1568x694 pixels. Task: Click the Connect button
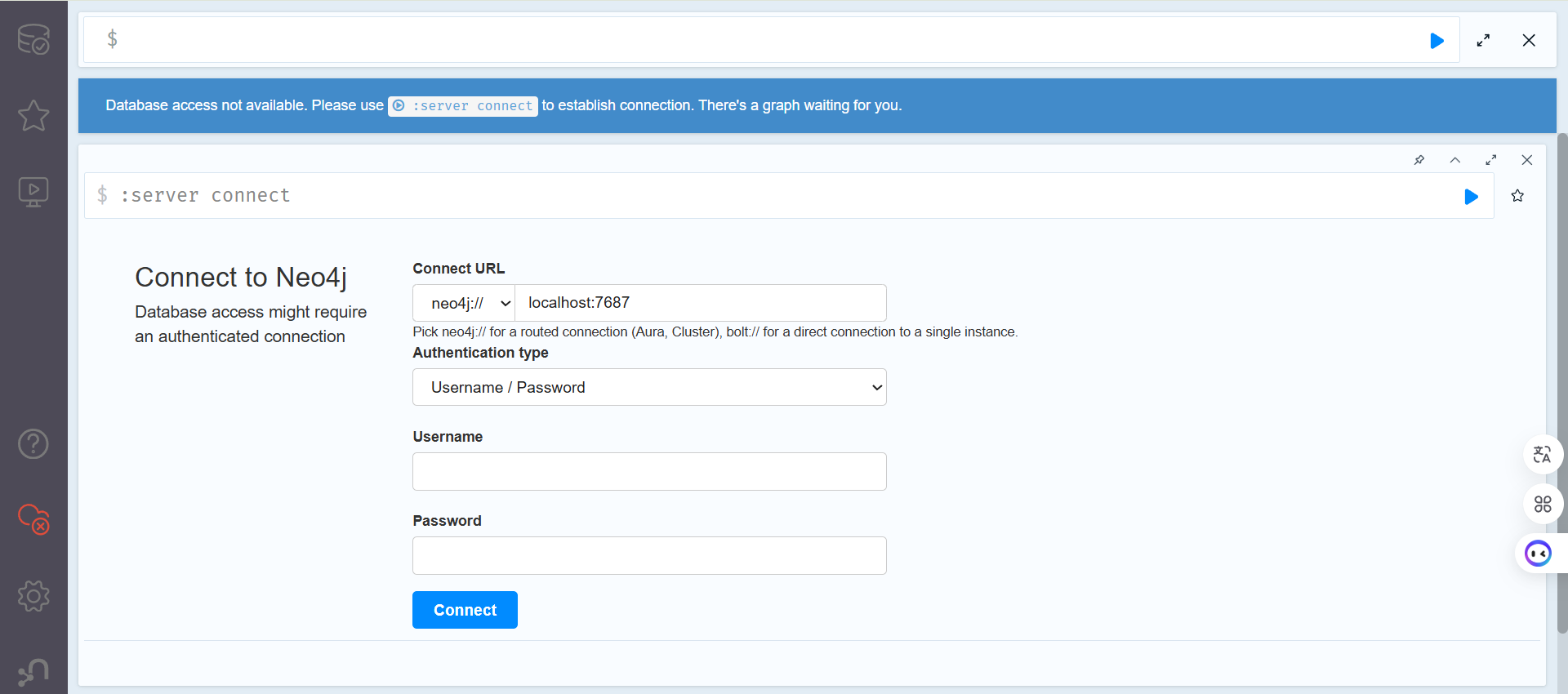tap(465, 610)
